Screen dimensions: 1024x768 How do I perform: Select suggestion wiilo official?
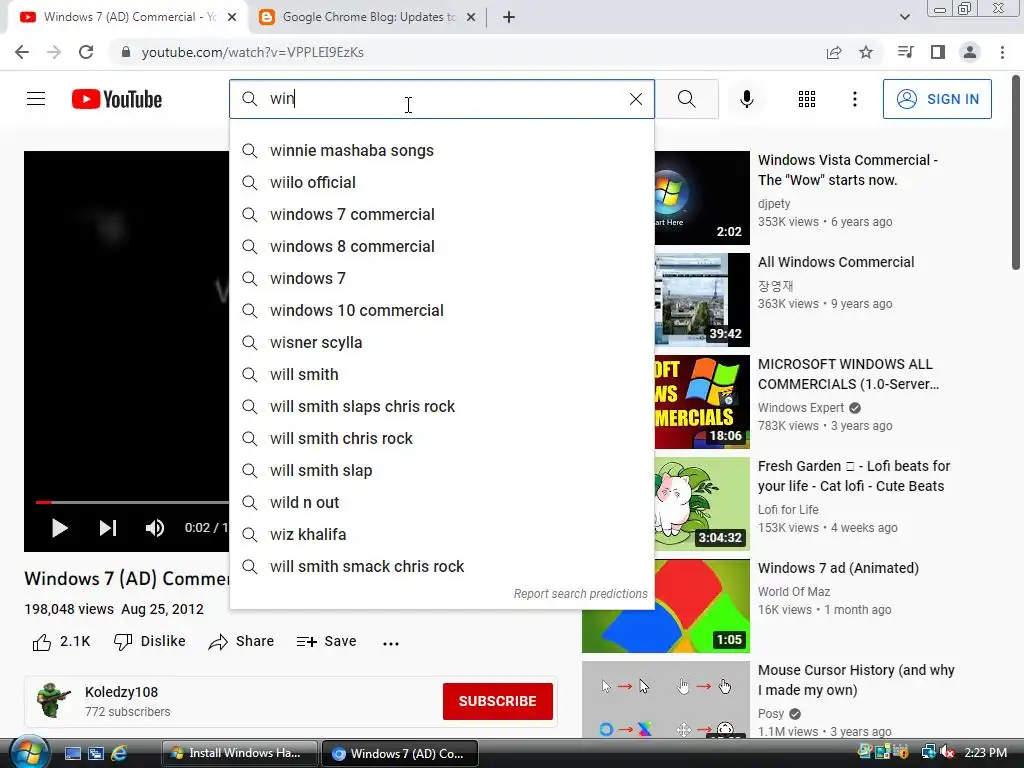pos(441,182)
